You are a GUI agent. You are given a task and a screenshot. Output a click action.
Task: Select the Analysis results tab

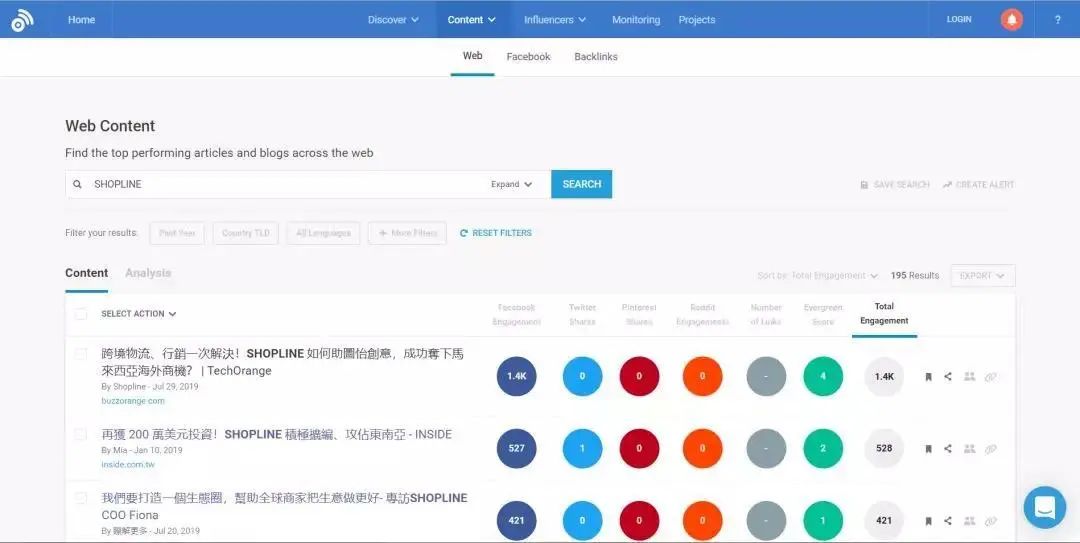pyautogui.click(x=148, y=273)
